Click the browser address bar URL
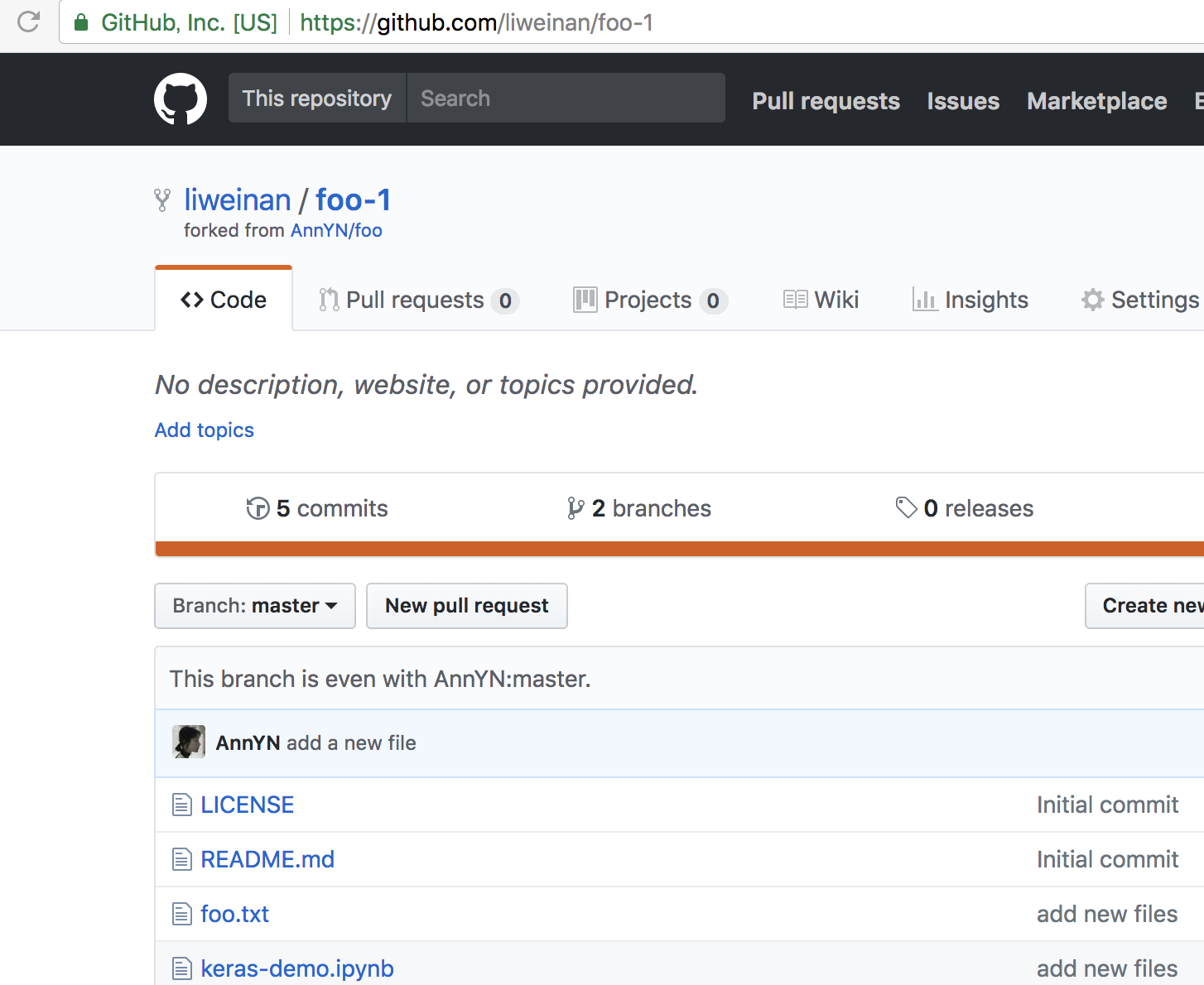 (x=476, y=22)
